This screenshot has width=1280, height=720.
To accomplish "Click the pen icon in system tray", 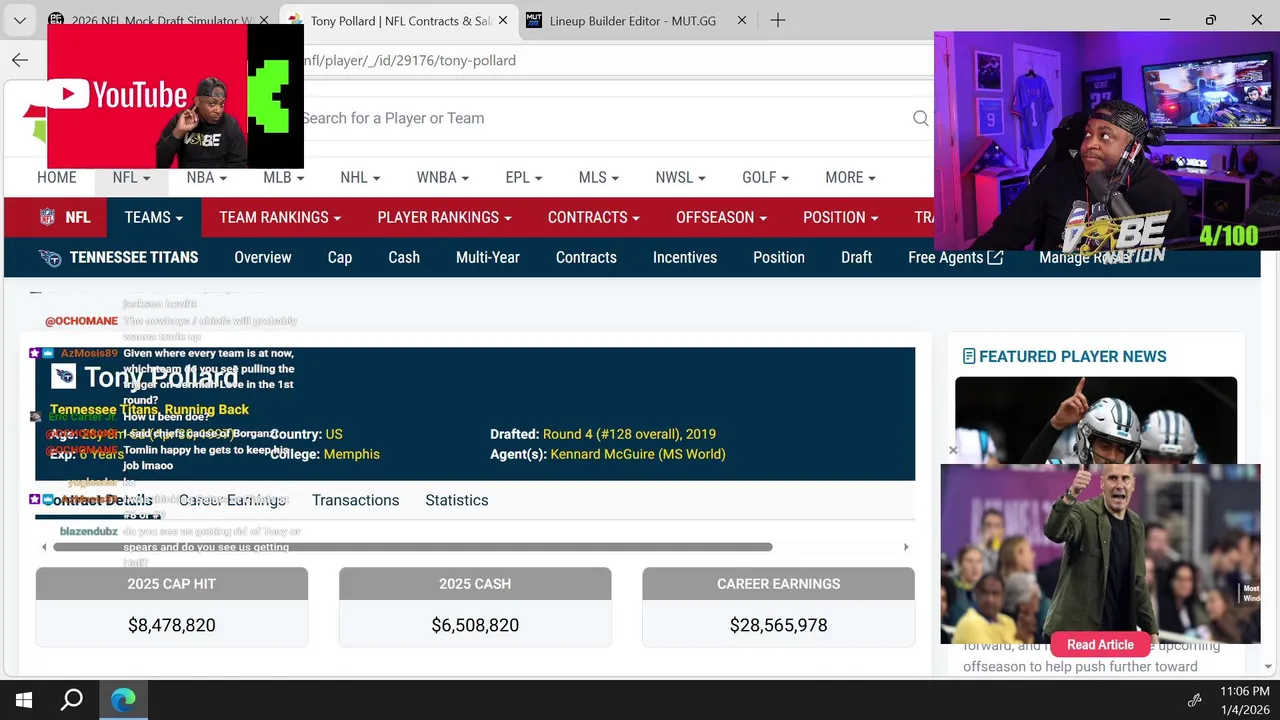I will 1194,700.
